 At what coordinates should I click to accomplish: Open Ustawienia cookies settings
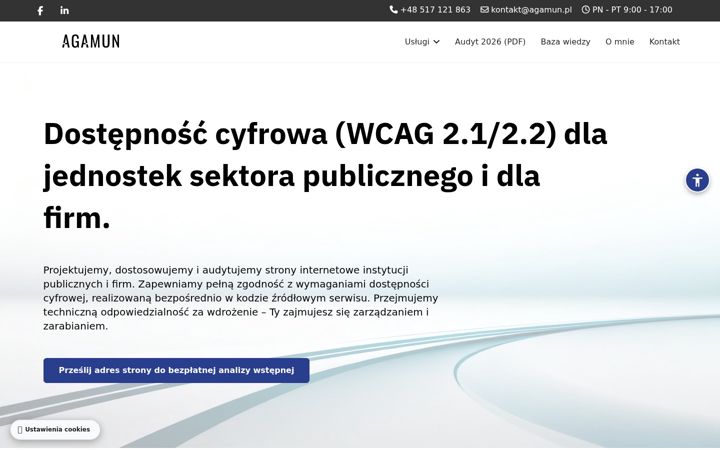point(55,430)
